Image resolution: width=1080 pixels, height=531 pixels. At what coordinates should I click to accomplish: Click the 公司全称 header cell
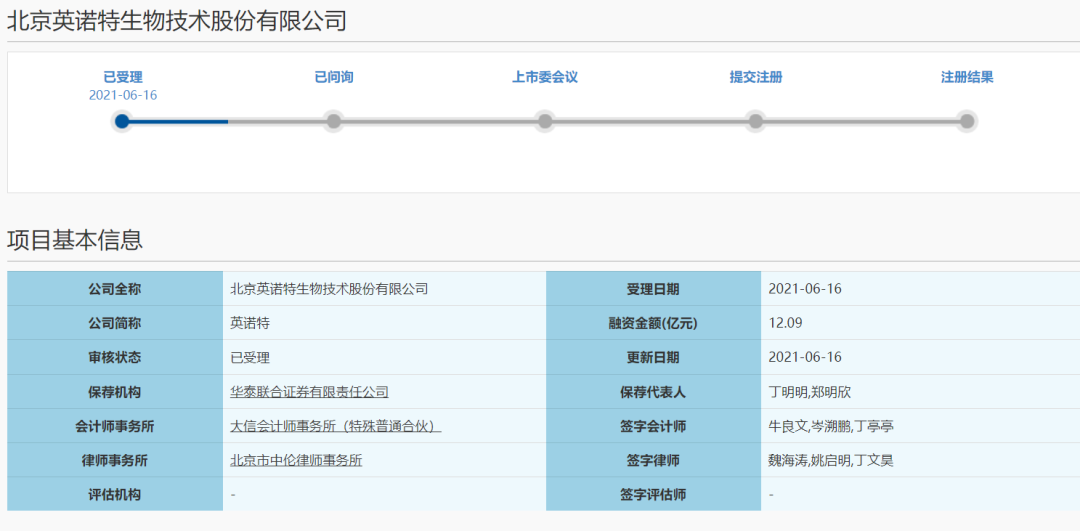pos(115,289)
